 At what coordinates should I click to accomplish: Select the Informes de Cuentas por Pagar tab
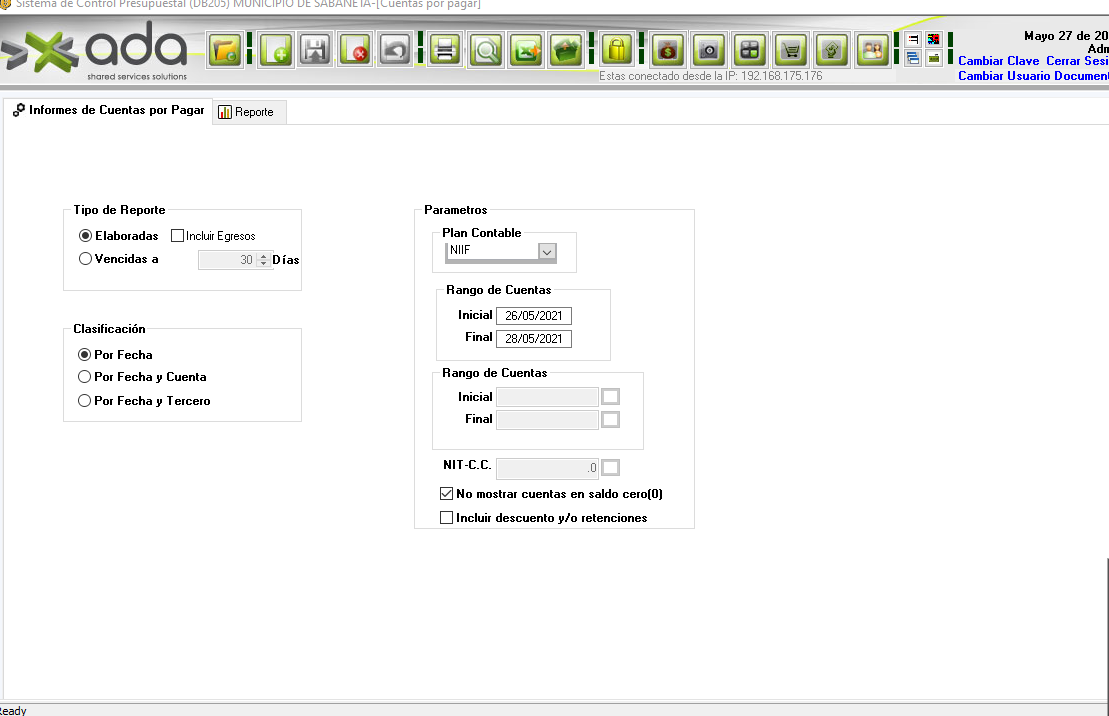109,111
